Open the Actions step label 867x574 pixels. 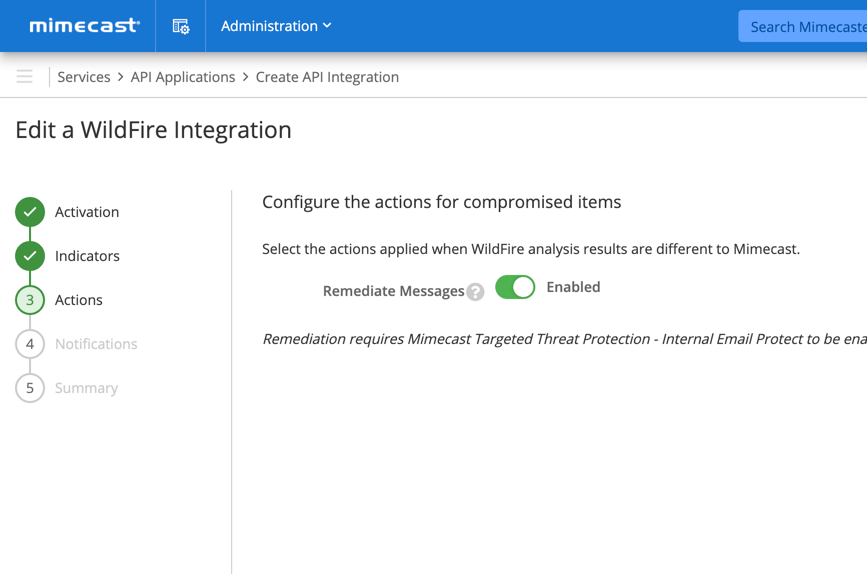point(79,300)
